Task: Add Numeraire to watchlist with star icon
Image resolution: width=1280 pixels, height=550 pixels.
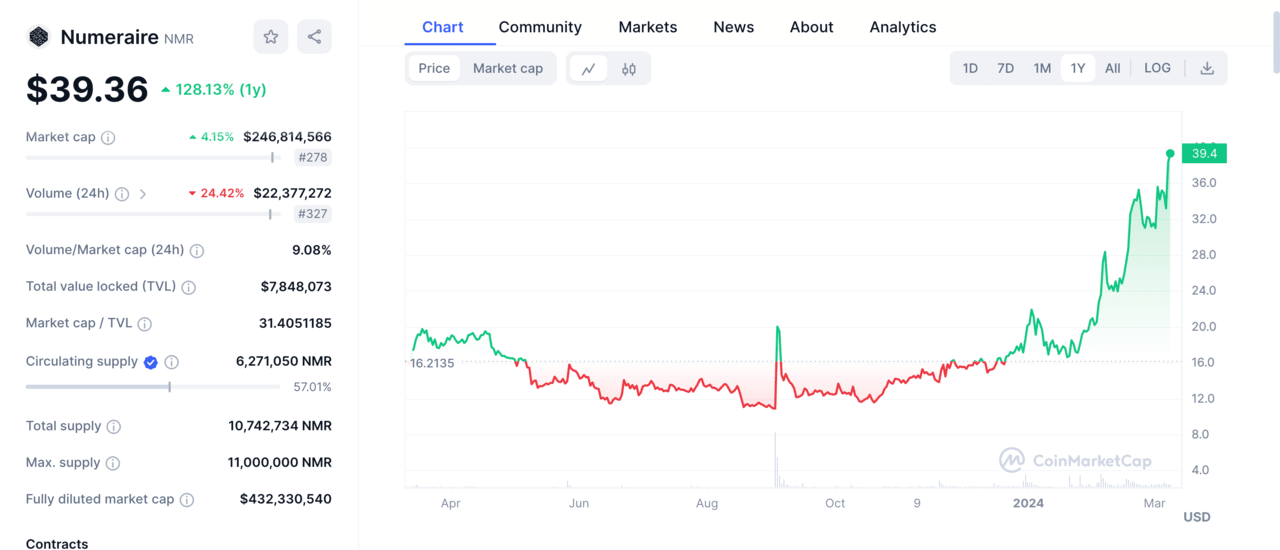Action: 270,37
